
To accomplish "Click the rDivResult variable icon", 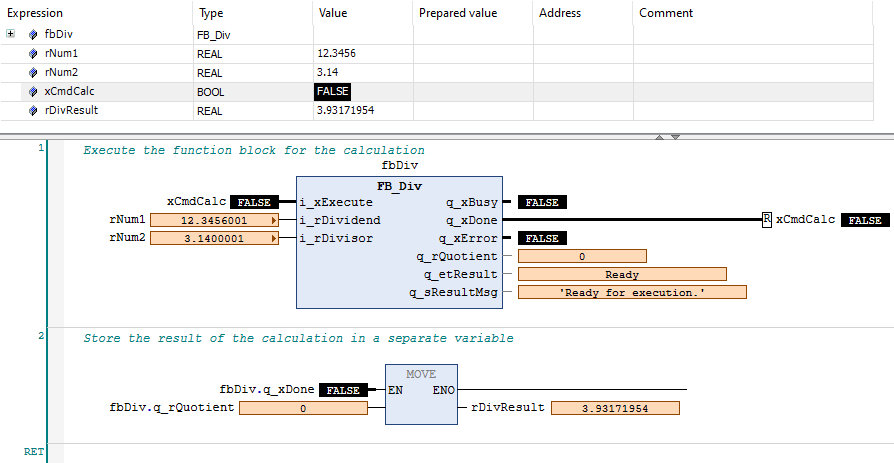I will 33,110.
